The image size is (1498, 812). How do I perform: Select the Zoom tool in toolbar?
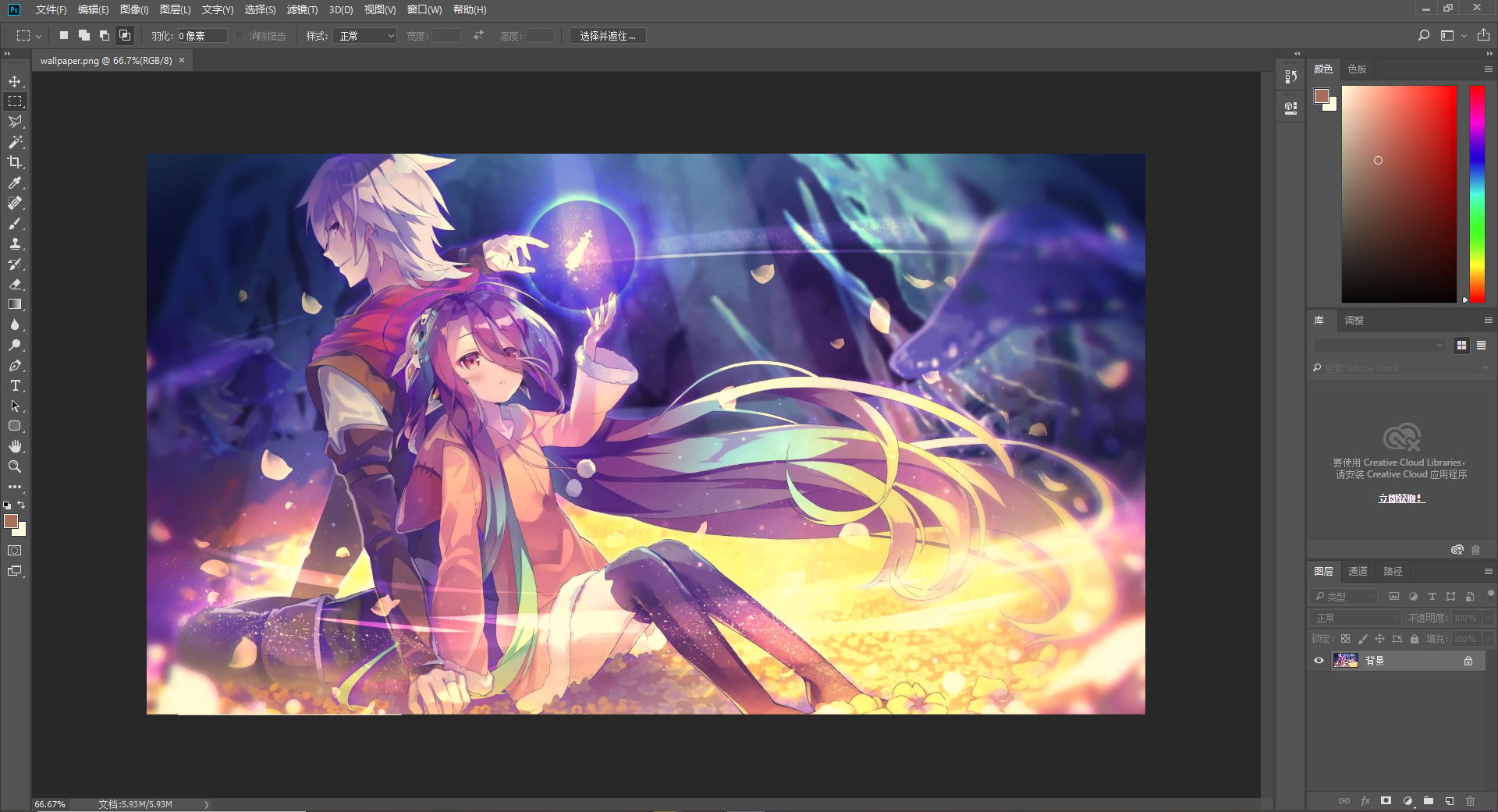tap(15, 466)
